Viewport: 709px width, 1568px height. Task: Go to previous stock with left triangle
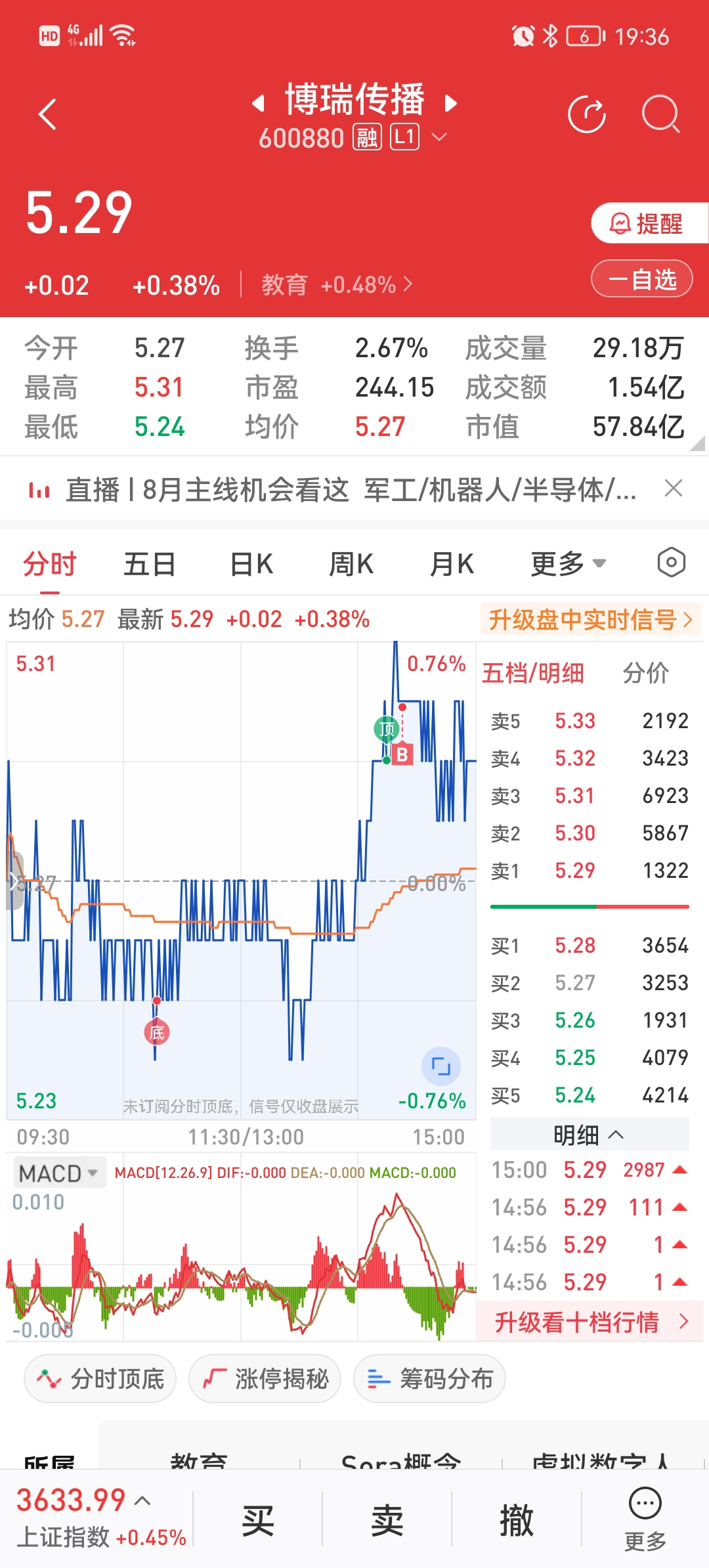[x=259, y=103]
